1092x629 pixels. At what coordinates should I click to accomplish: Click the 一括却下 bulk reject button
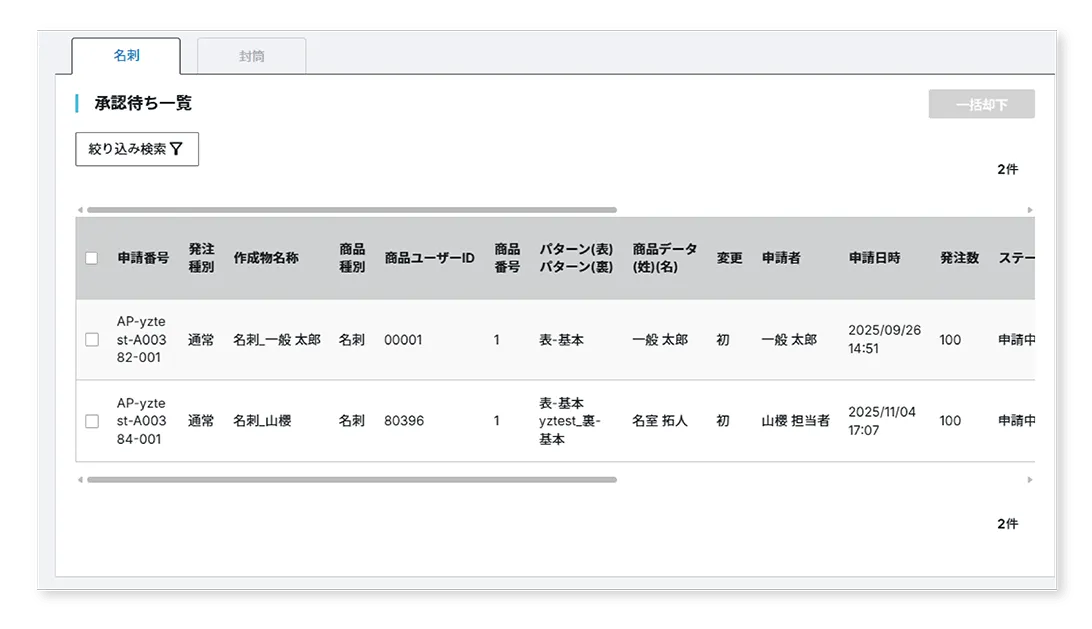coord(982,103)
